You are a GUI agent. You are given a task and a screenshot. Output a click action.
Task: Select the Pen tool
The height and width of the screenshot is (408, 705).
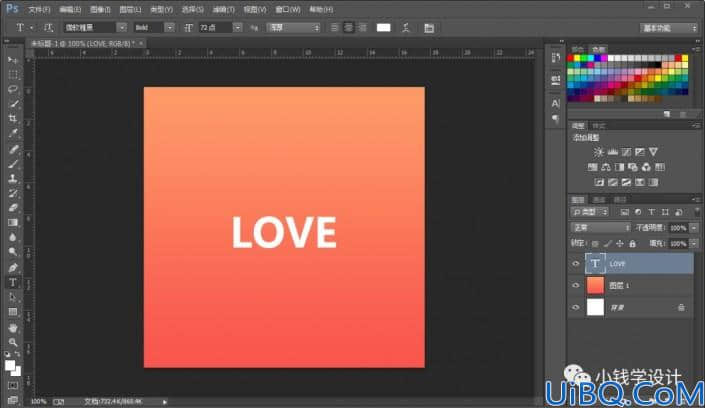pyautogui.click(x=13, y=268)
